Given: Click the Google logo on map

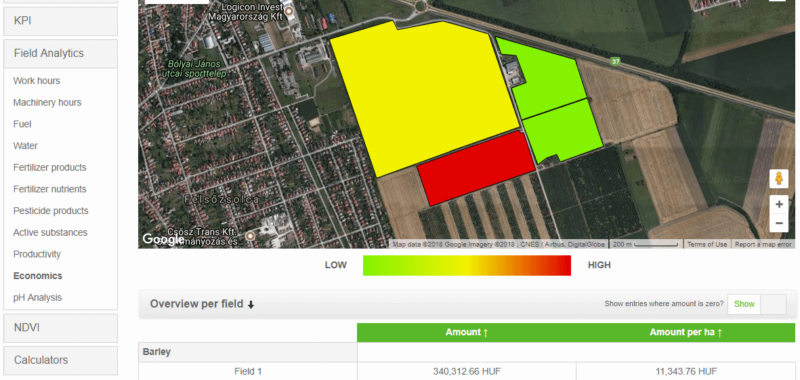Looking at the screenshot, I should coord(163,239).
